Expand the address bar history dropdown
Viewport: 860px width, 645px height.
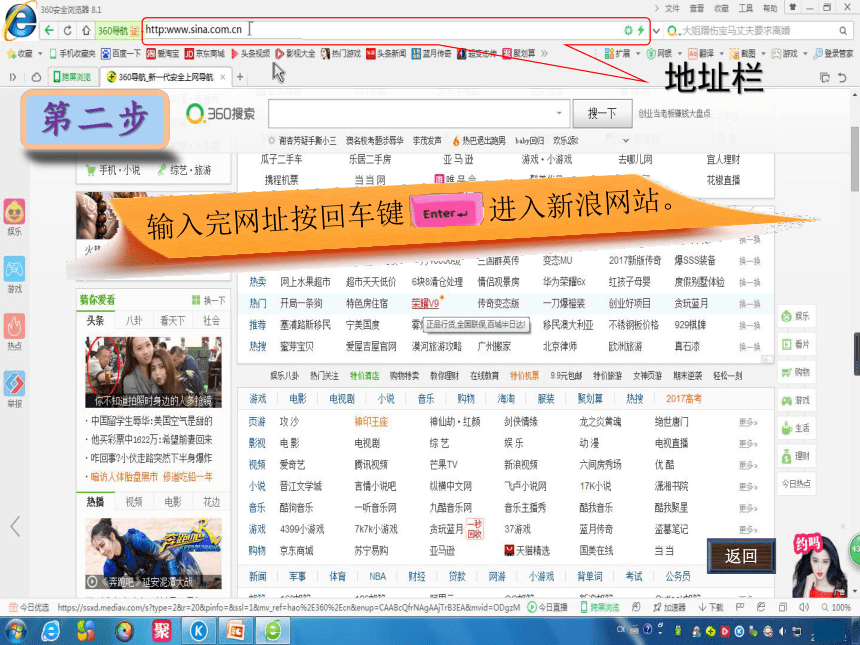coord(657,31)
